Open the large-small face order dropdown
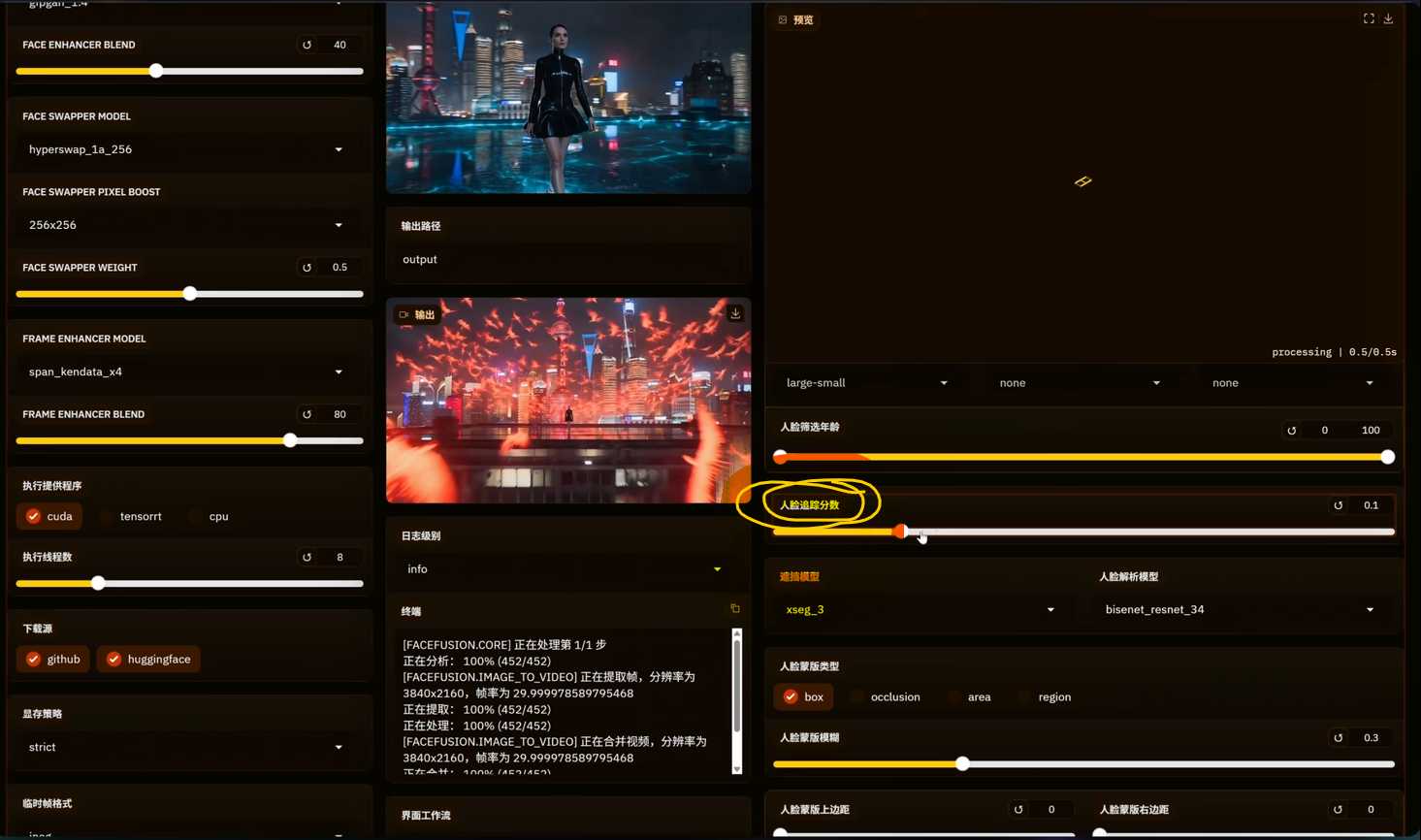Screen dimensions: 1421x840 (x=867, y=383)
